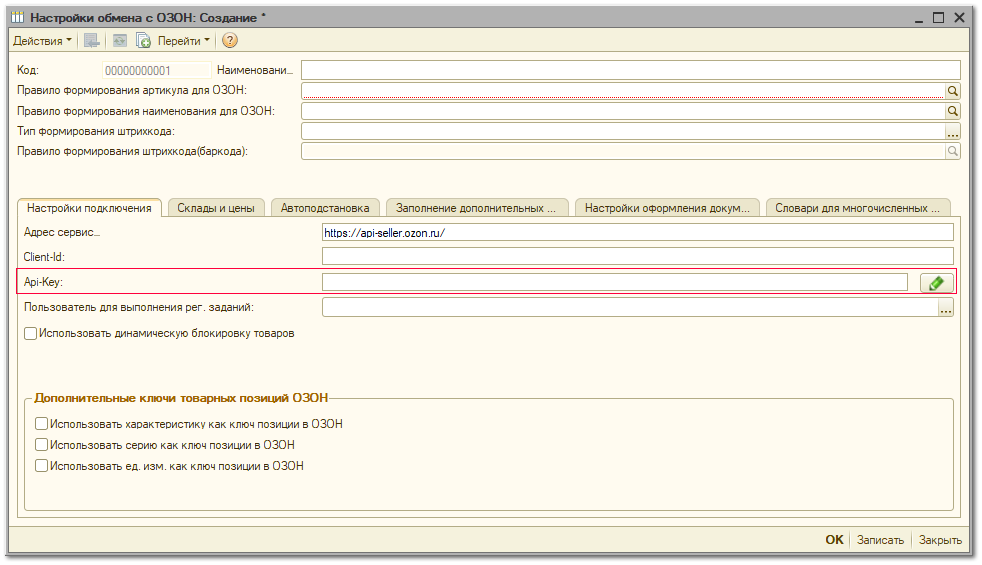Maximize the Настройки обмена с ОЗОН window

coord(938,18)
